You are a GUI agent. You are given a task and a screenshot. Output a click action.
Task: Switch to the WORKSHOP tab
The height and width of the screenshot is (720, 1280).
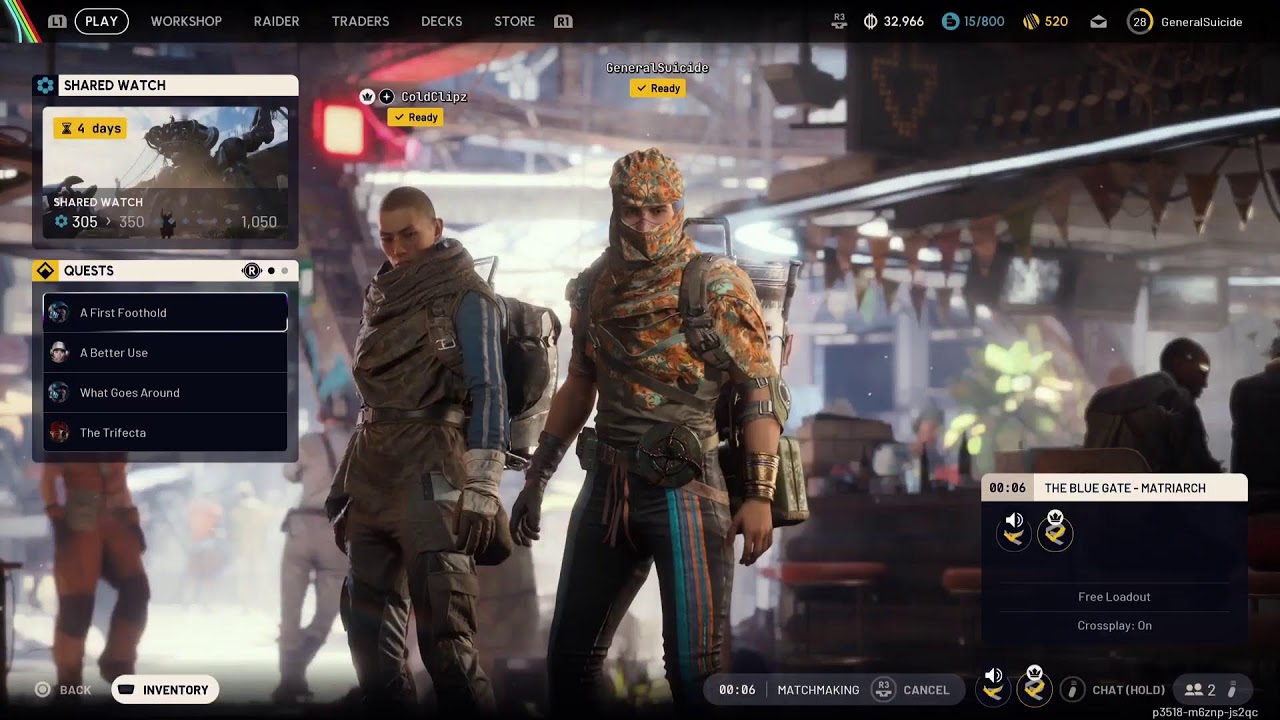pyautogui.click(x=186, y=21)
